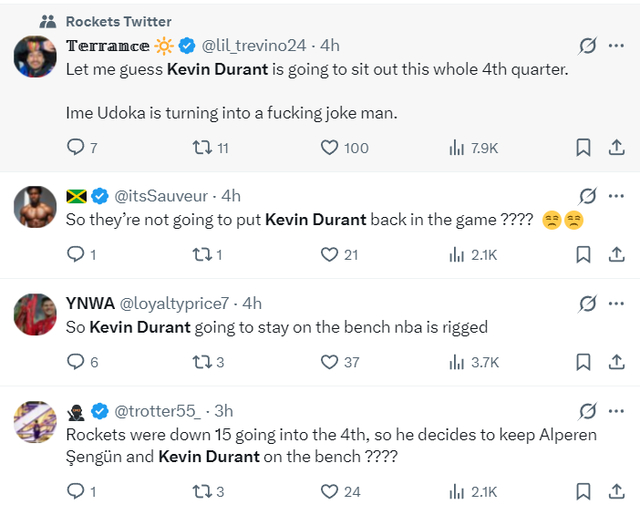Open Terrance's profile avatar
The width and height of the screenshot is (640, 515).
tap(34, 57)
